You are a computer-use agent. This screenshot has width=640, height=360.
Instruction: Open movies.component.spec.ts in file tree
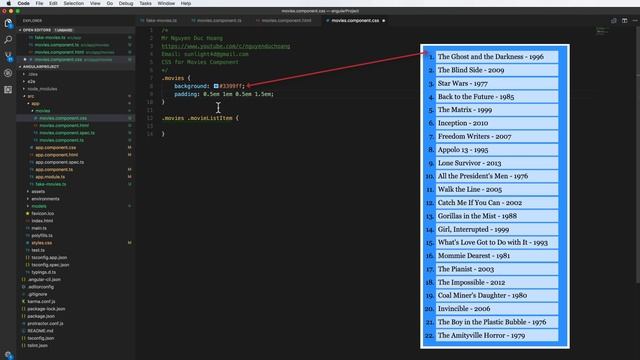coord(67,133)
